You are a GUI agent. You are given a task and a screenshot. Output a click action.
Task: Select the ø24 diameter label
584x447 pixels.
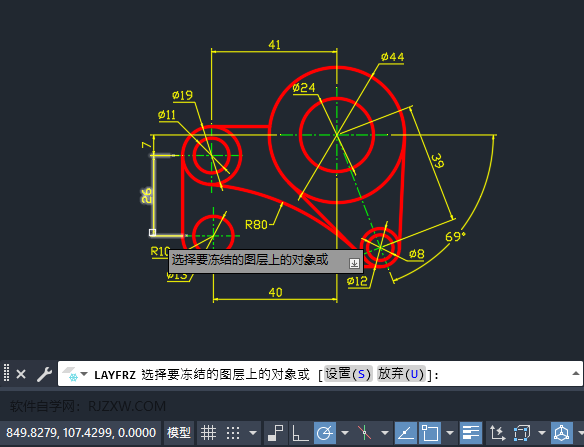(x=304, y=88)
